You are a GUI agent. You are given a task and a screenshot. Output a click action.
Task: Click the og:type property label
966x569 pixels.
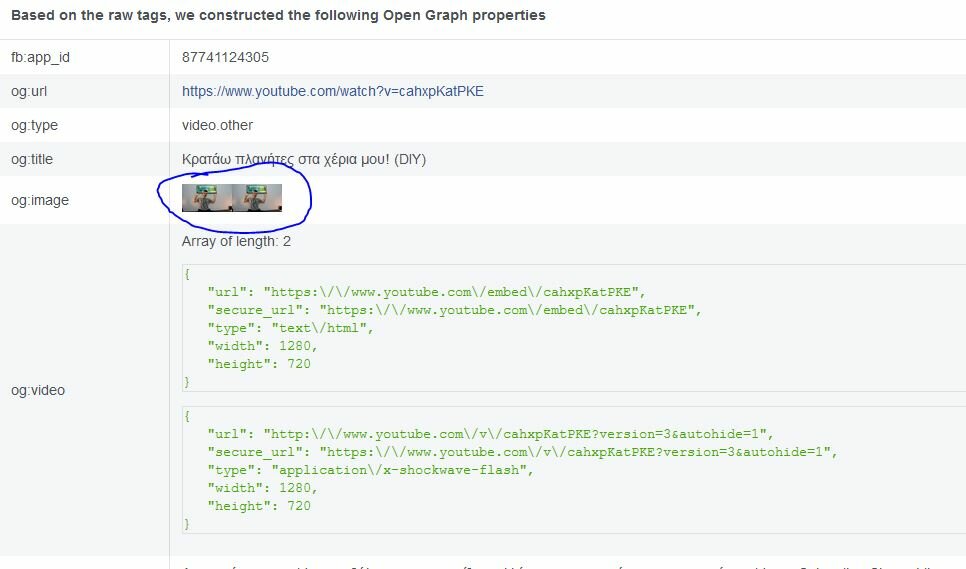(34, 126)
